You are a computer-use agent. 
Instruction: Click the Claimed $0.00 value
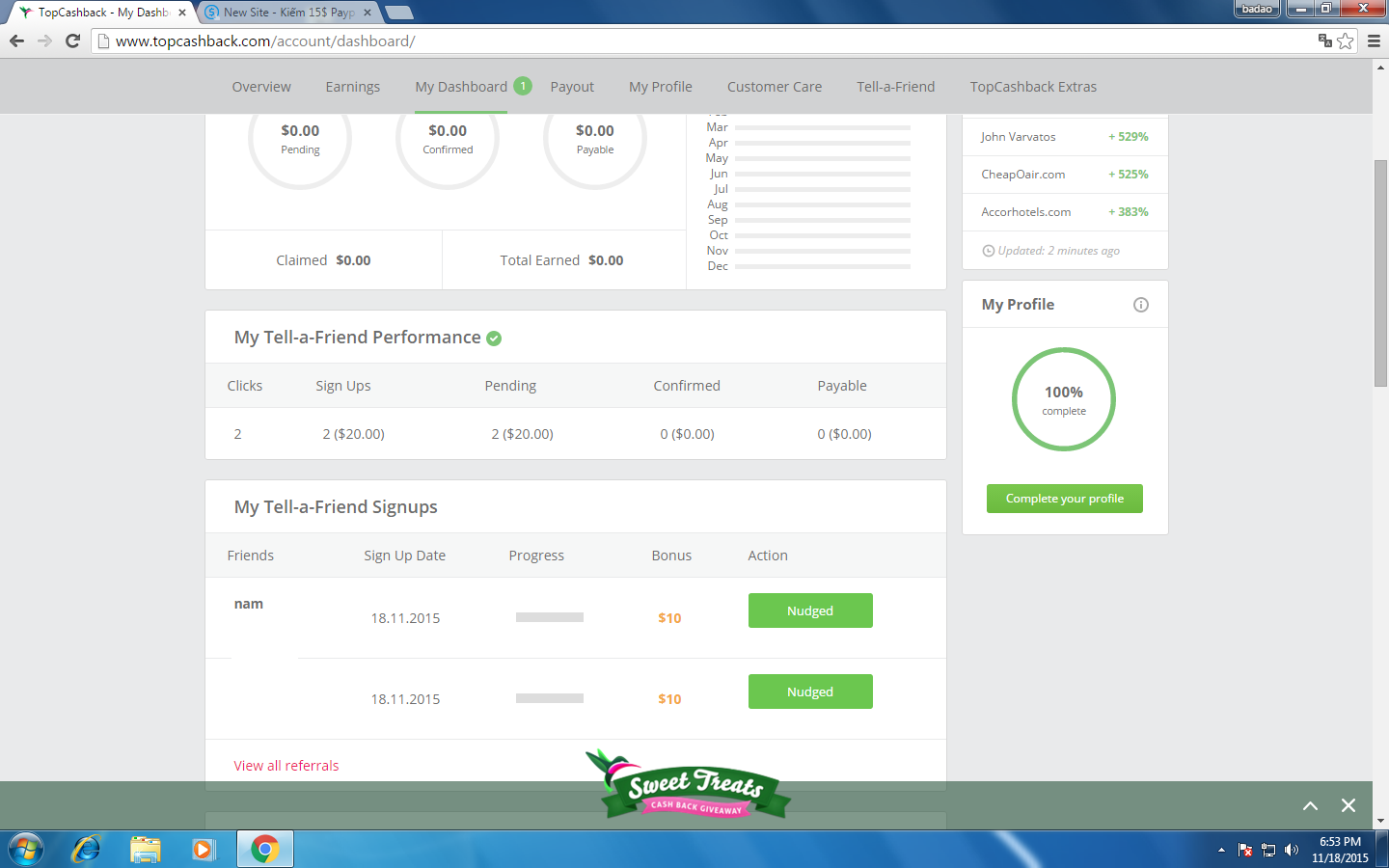coord(353,260)
